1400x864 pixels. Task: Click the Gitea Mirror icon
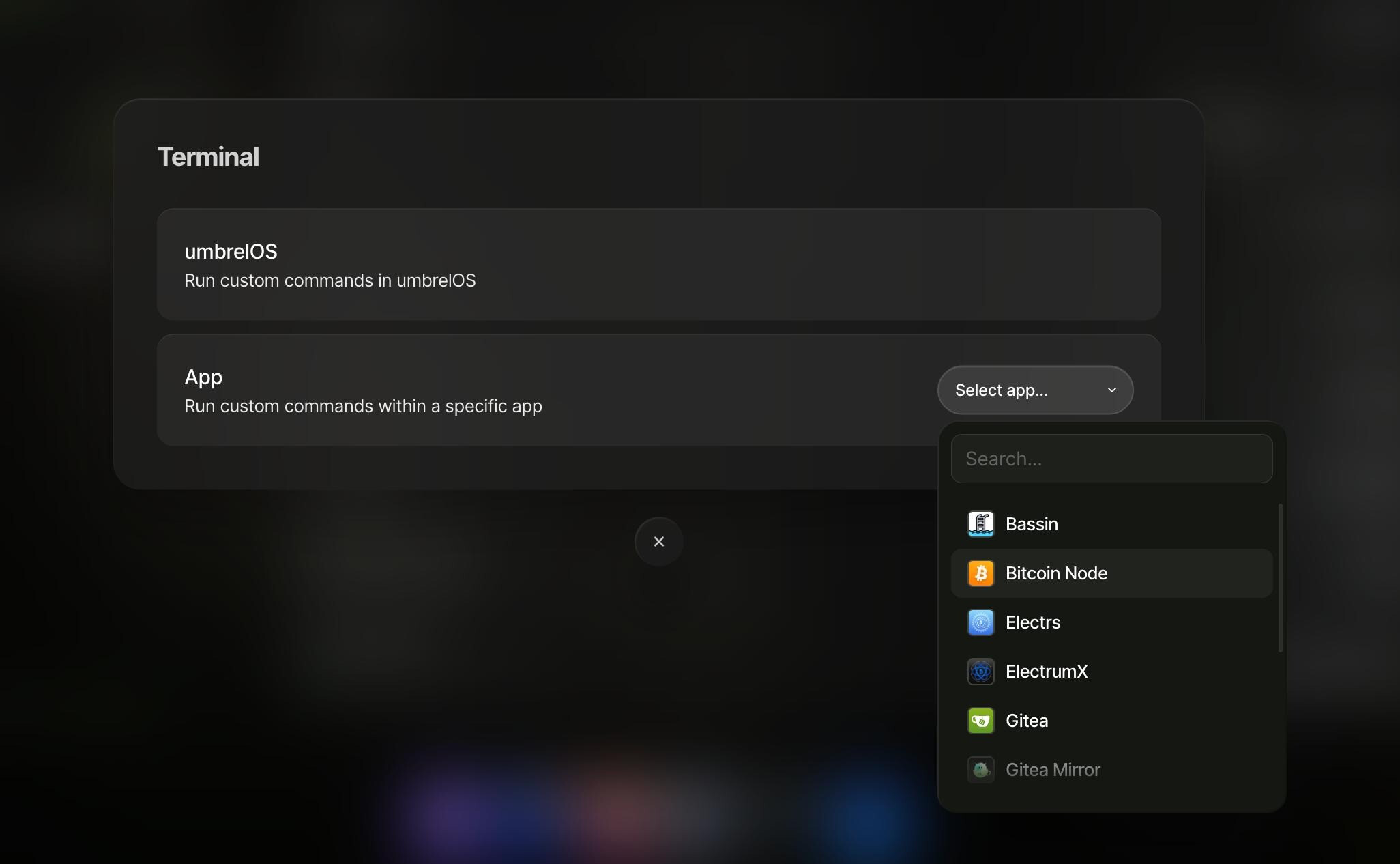980,770
